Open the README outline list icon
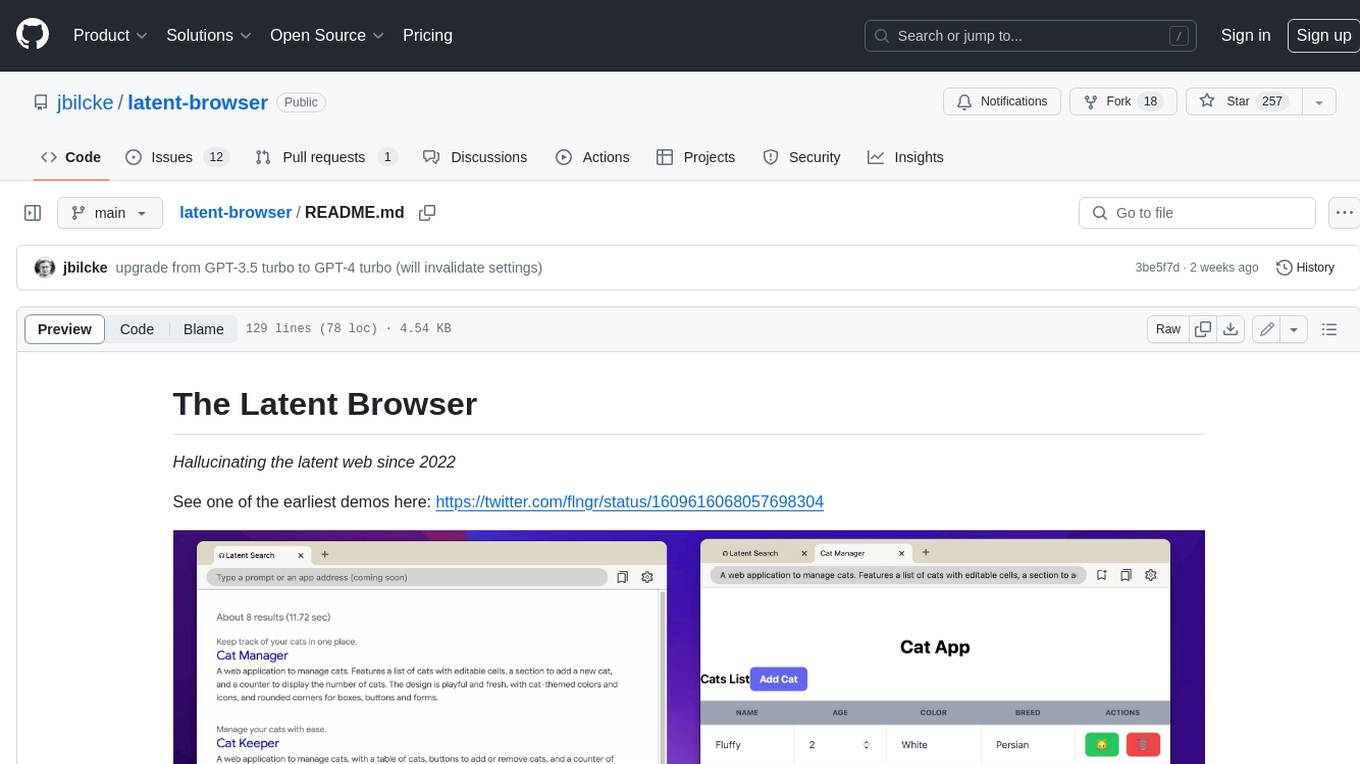The image size is (1360, 764). coord(1329,329)
